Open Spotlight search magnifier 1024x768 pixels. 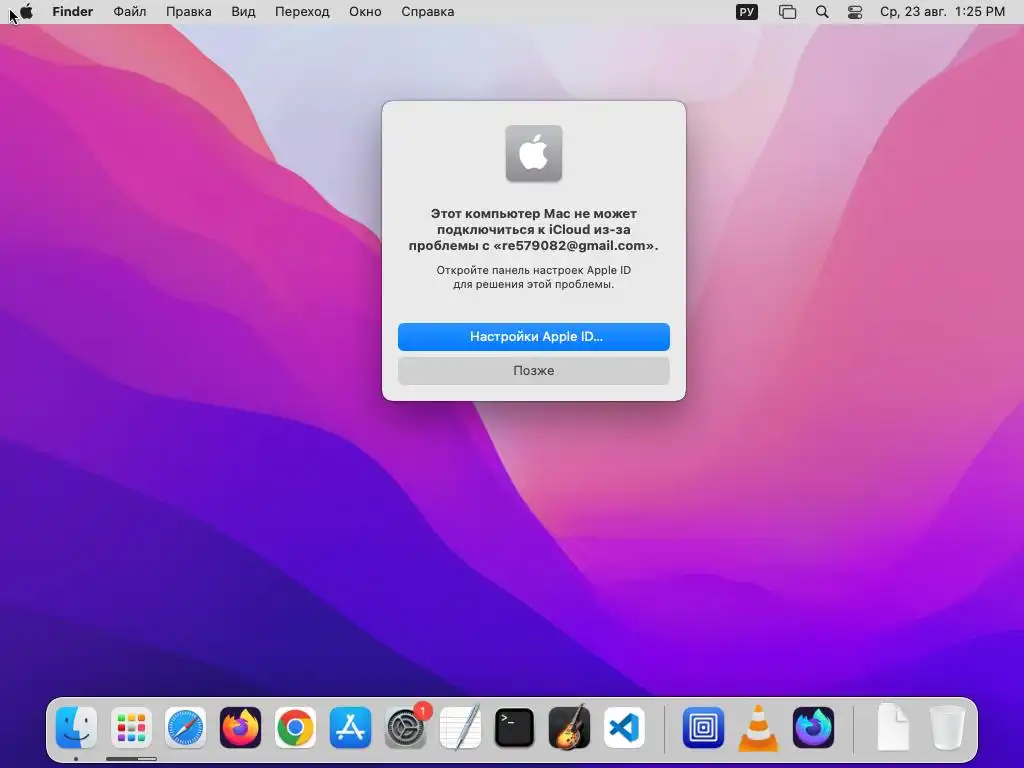click(x=822, y=12)
